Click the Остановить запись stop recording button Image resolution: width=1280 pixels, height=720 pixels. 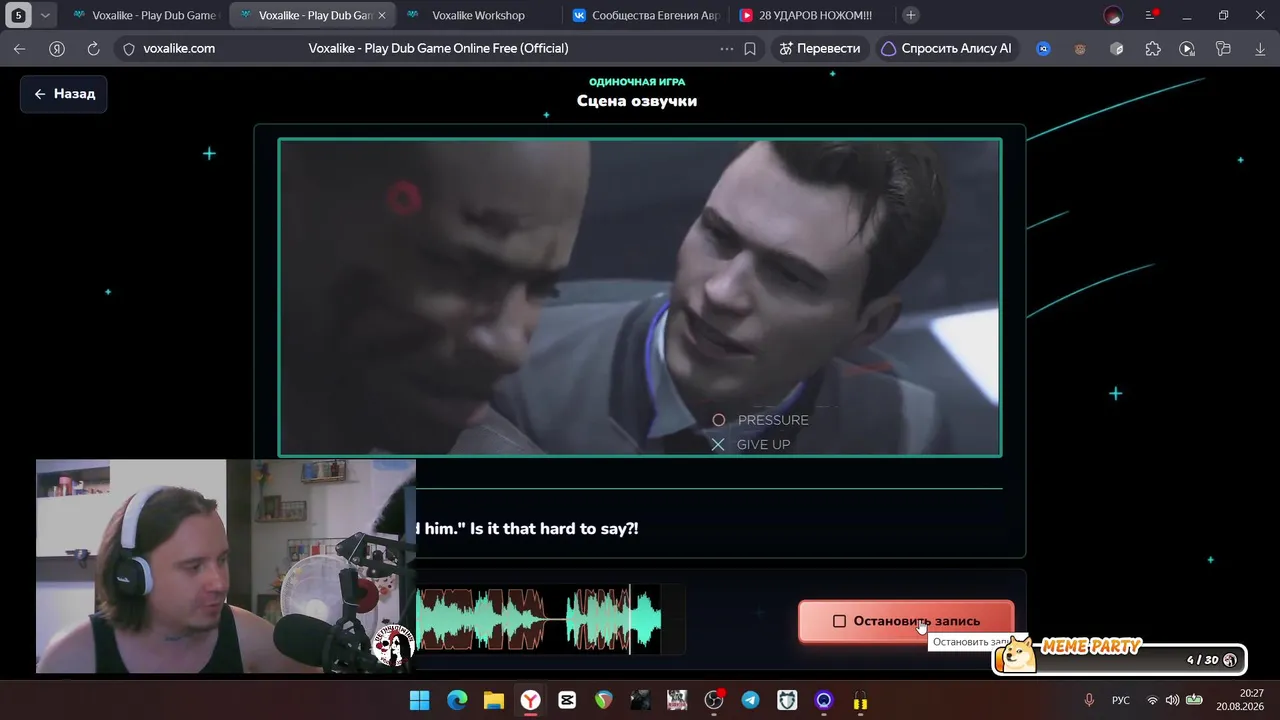906,621
